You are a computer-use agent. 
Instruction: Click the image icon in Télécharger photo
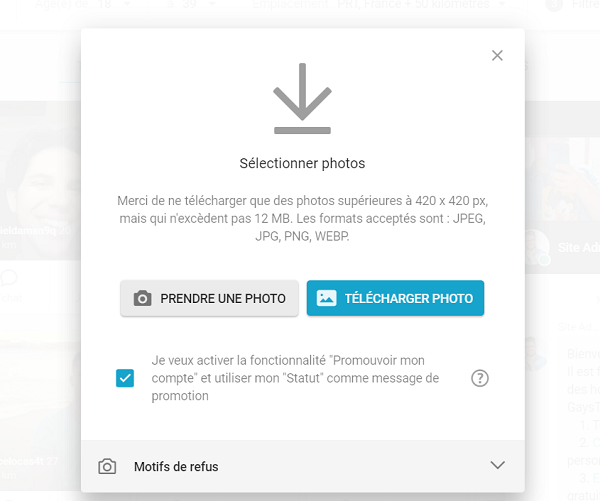[x=326, y=298]
